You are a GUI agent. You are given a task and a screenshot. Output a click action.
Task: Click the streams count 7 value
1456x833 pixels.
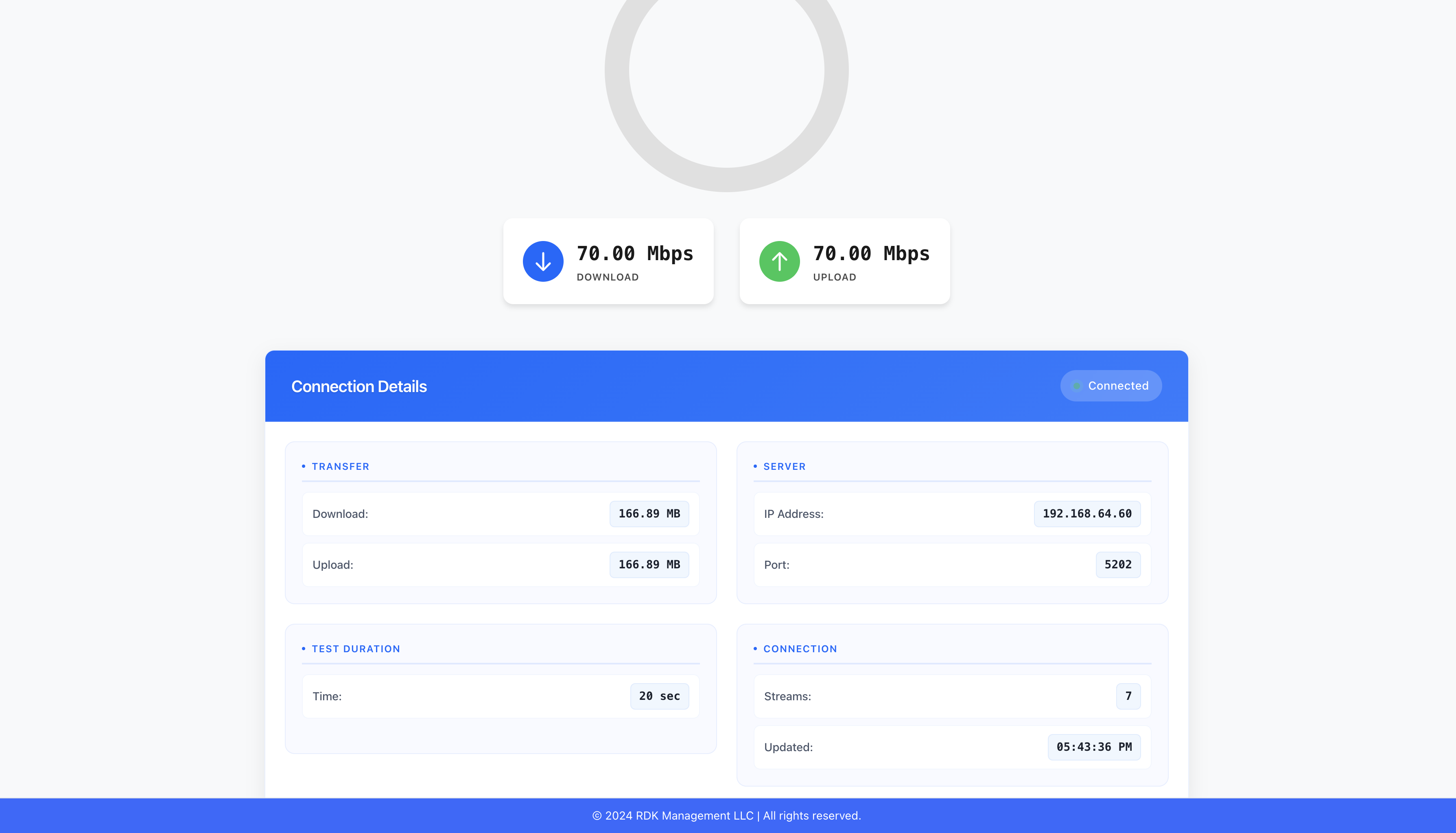pyautogui.click(x=1128, y=696)
